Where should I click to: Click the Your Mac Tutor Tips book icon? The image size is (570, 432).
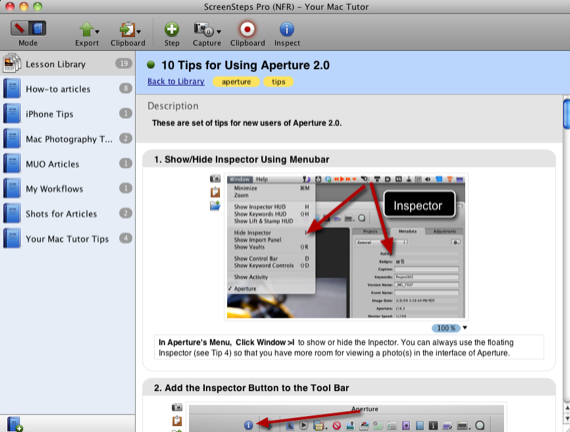click(x=12, y=238)
